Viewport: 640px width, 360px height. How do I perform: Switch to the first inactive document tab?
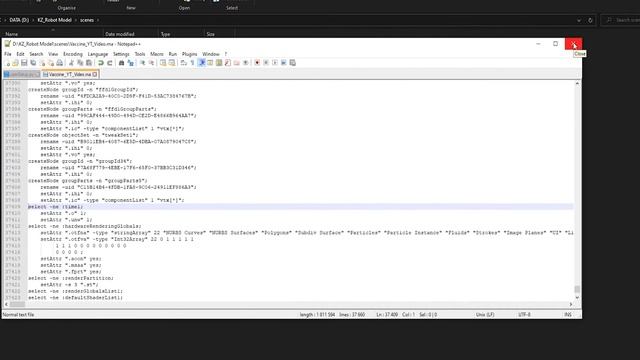coord(22,75)
